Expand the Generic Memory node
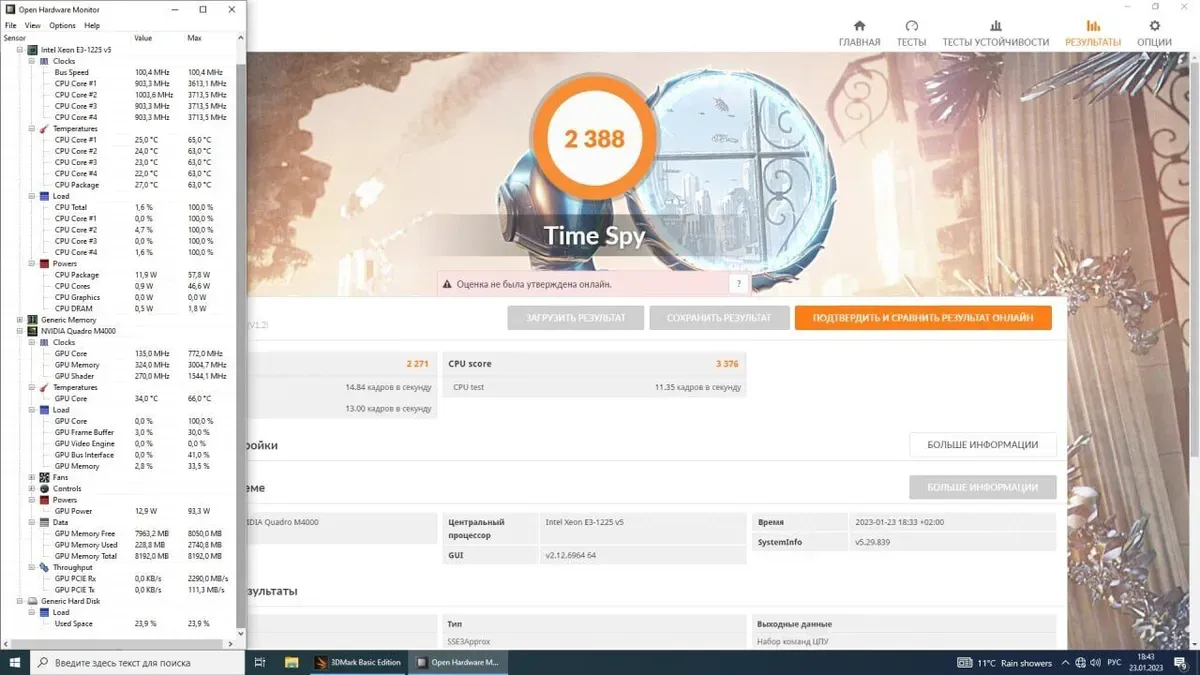1200x675 pixels. pyautogui.click(x=20, y=320)
